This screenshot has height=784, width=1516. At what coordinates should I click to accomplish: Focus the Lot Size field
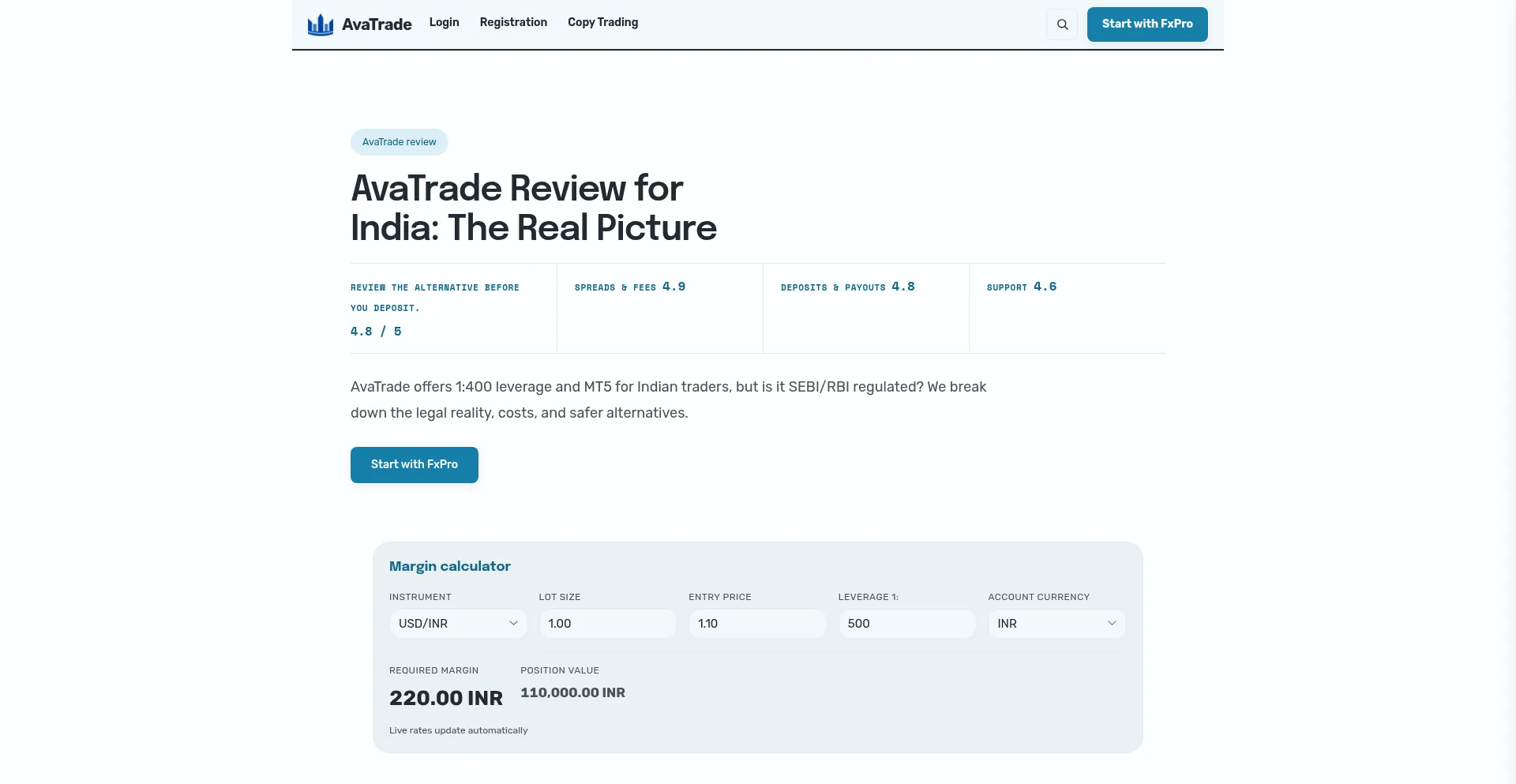607,624
